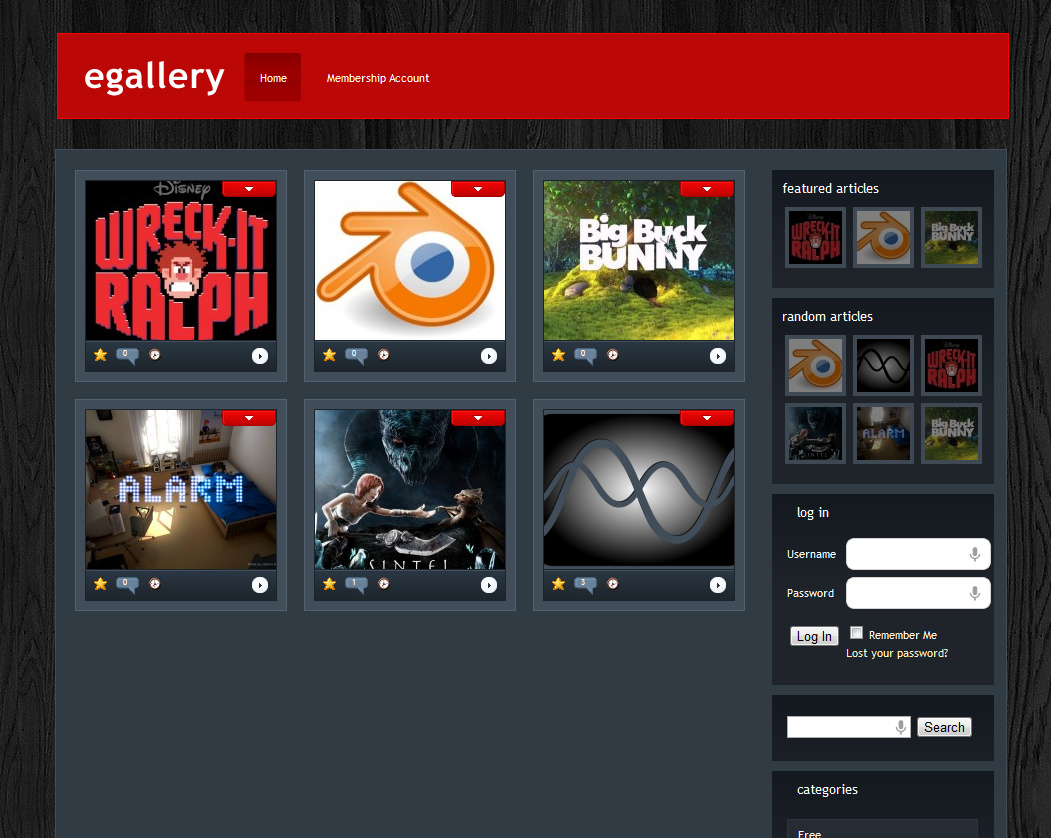Open the wave thumbnail in random articles

[883, 365]
